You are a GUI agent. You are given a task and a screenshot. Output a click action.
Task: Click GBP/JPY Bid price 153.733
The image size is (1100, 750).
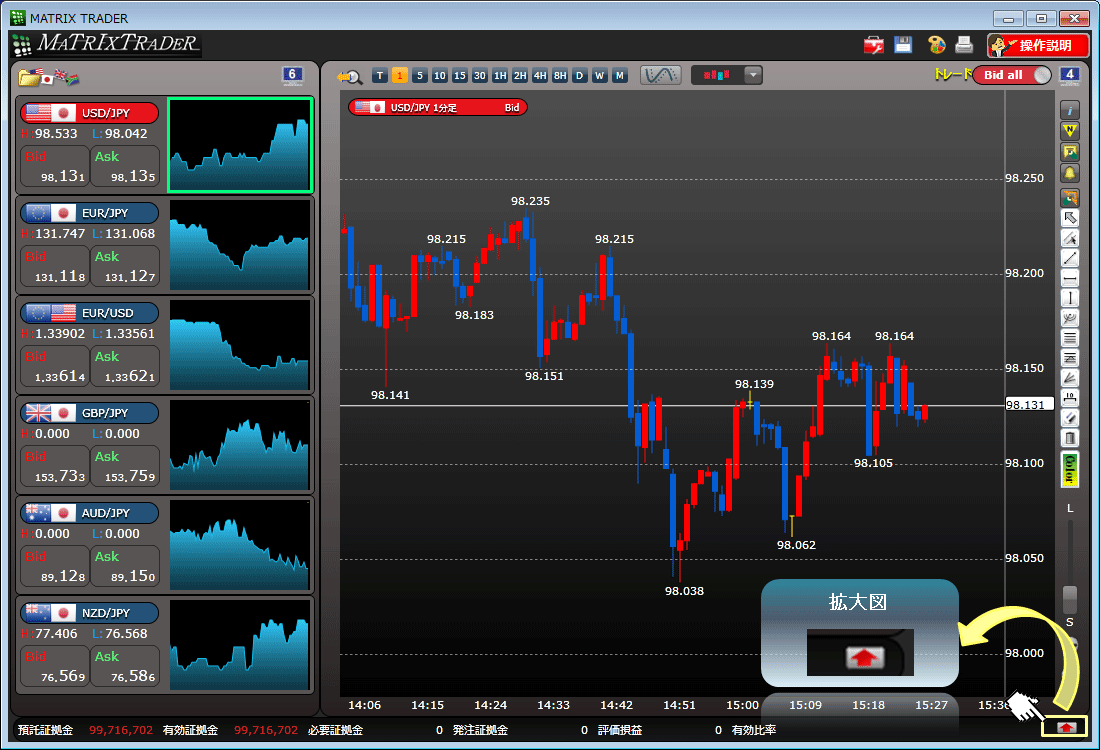[55, 466]
